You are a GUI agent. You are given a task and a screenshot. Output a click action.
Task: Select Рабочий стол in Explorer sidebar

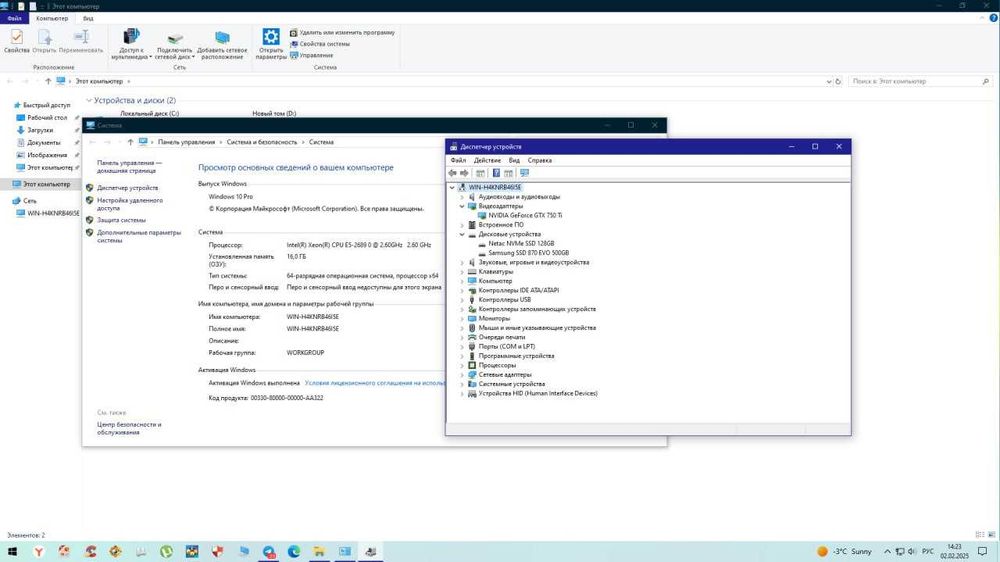pyautogui.click(x=47, y=118)
